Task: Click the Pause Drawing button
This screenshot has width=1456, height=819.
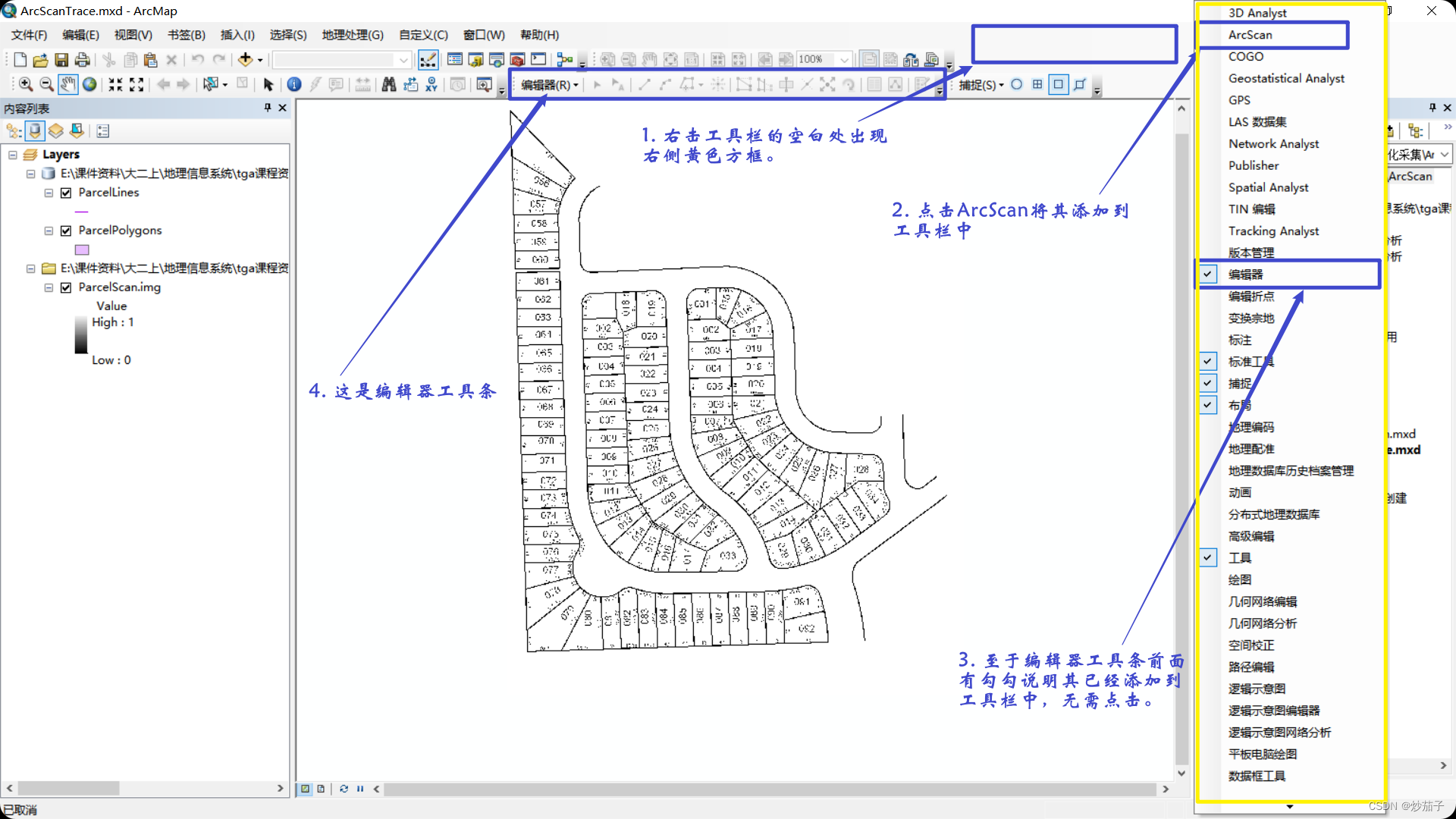Action: 360,789
